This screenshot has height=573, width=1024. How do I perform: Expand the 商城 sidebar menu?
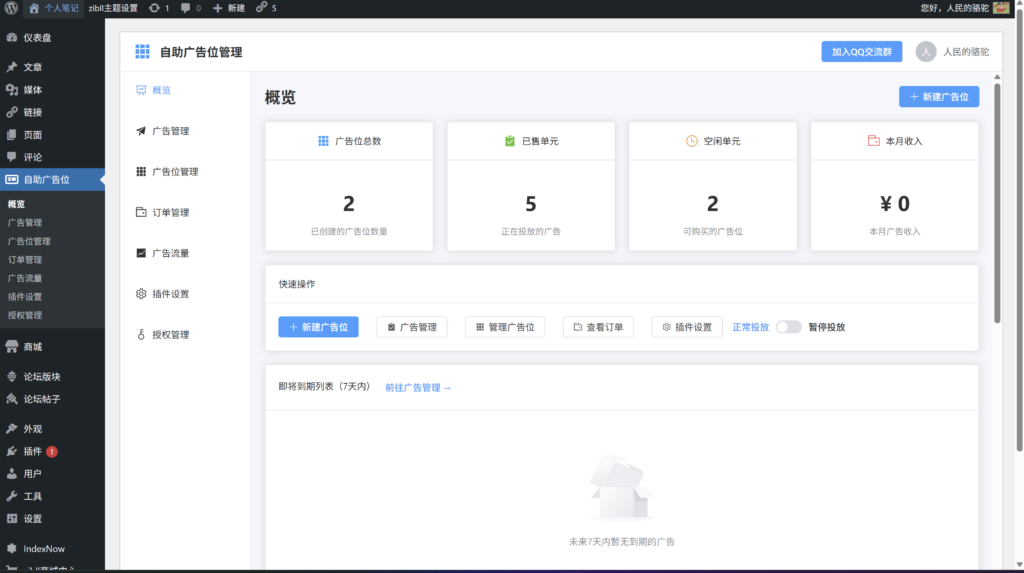(33, 347)
